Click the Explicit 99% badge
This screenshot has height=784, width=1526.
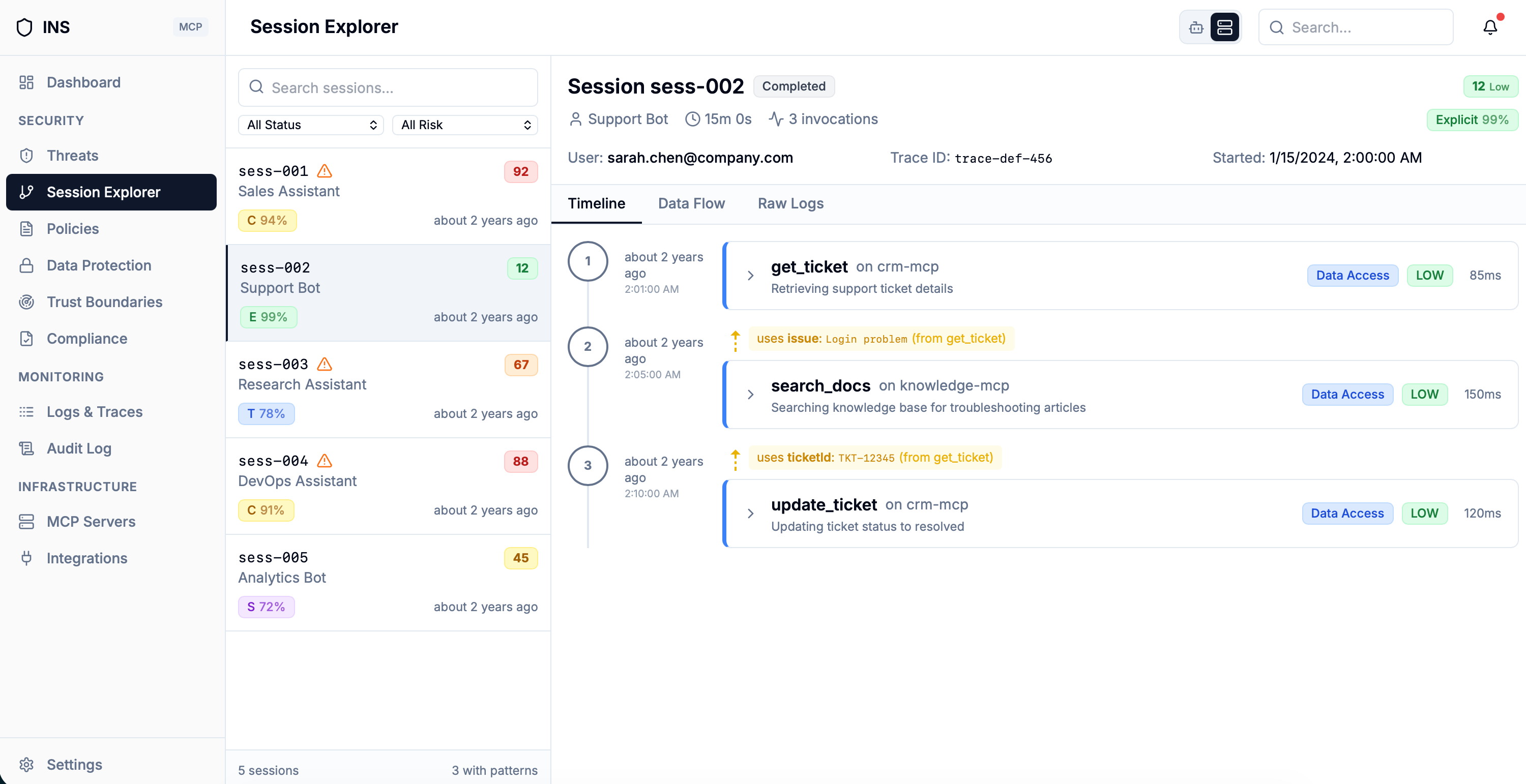click(1472, 119)
